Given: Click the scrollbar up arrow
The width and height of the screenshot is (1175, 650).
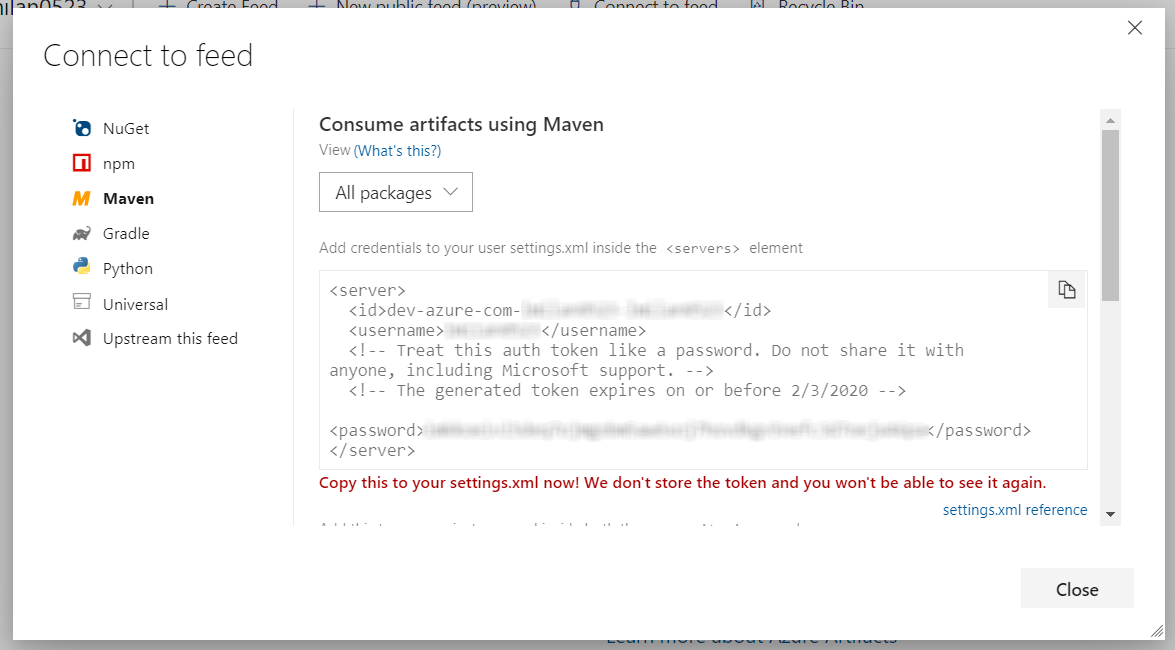Looking at the screenshot, I should tap(1111, 120).
